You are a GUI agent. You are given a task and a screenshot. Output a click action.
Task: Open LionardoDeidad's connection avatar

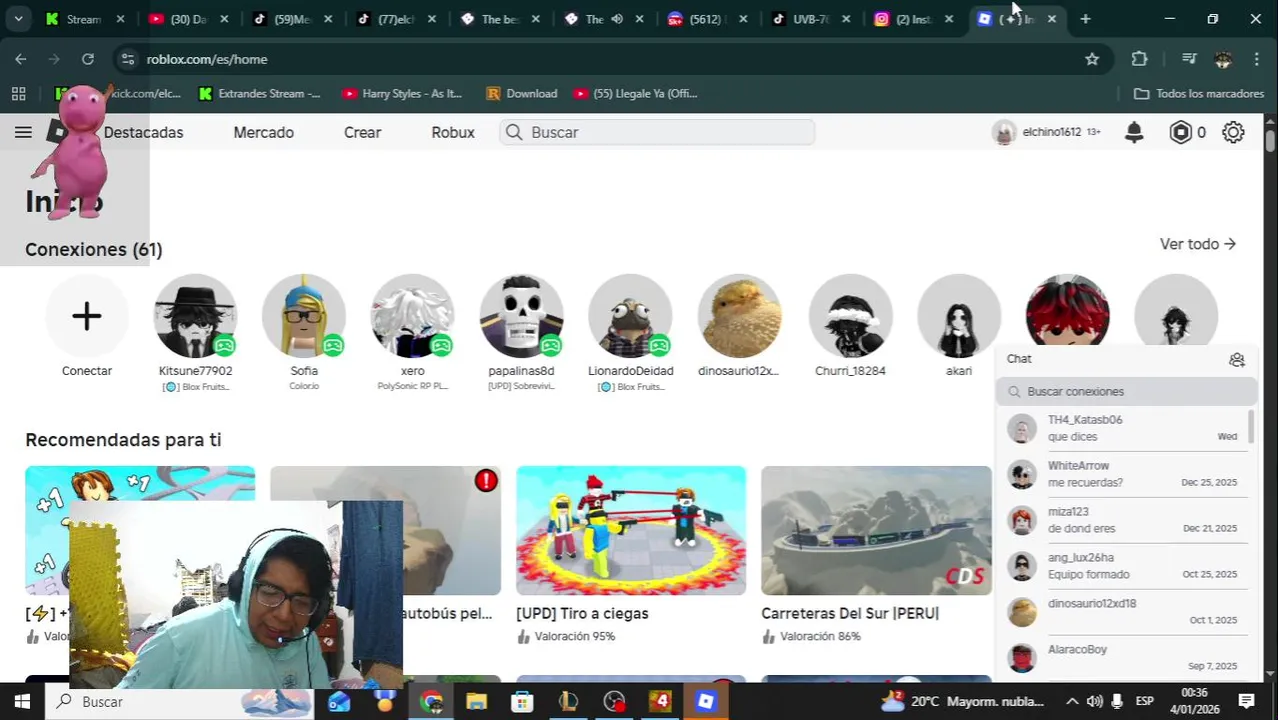pyautogui.click(x=630, y=316)
